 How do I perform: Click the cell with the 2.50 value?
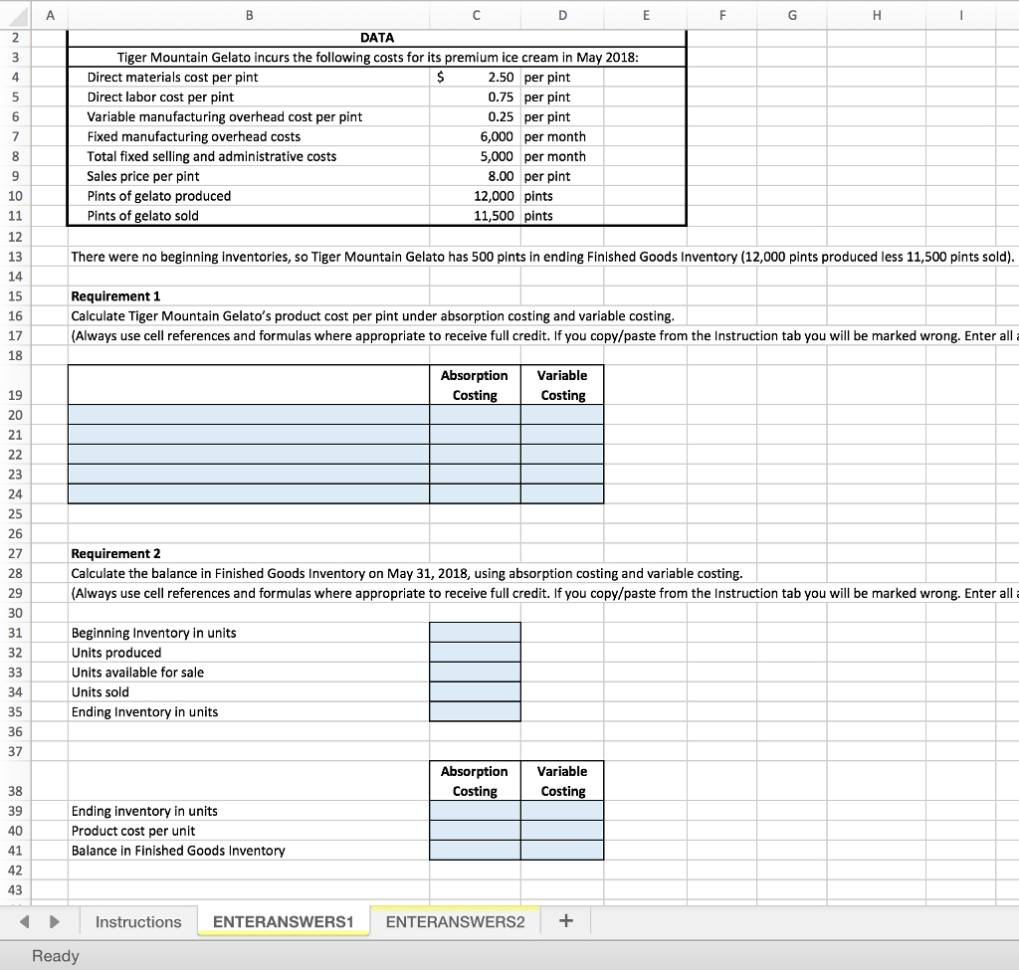point(474,76)
